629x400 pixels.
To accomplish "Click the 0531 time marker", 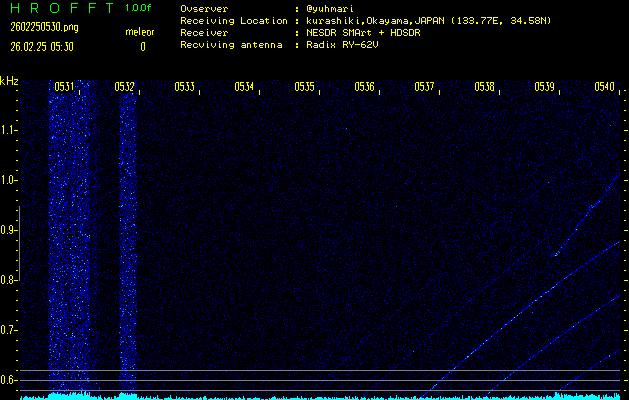I will (64, 87).
